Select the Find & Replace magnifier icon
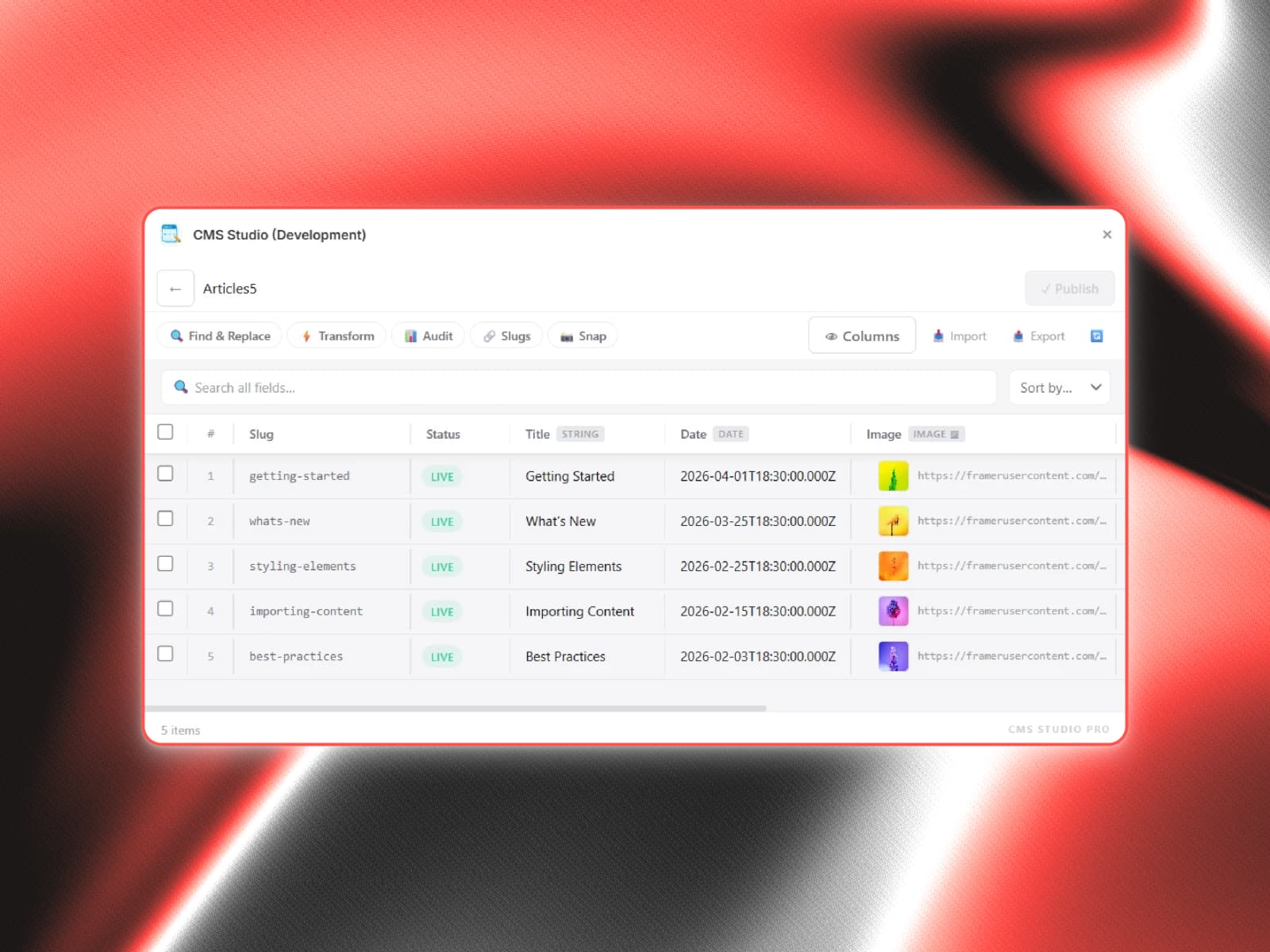 (177, 336)
